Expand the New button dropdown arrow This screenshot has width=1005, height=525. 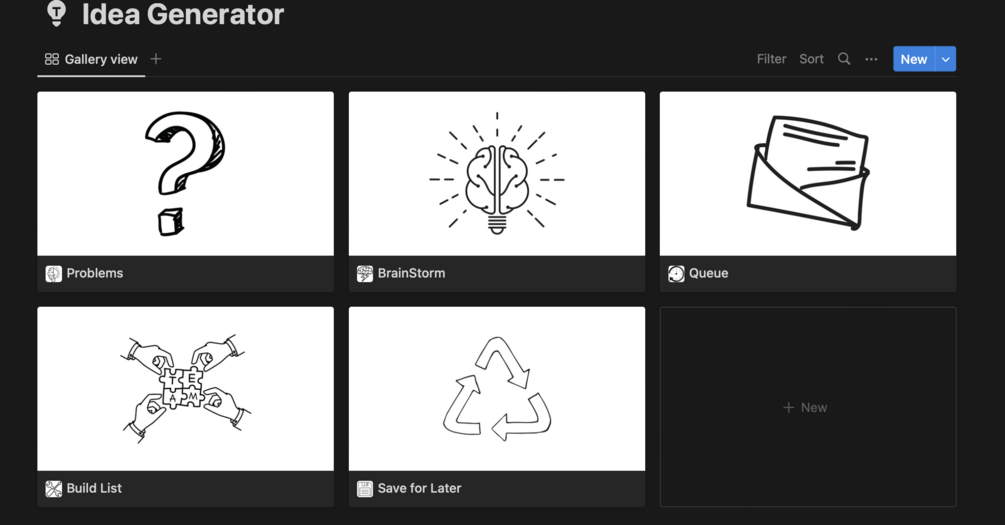point(946,59)
